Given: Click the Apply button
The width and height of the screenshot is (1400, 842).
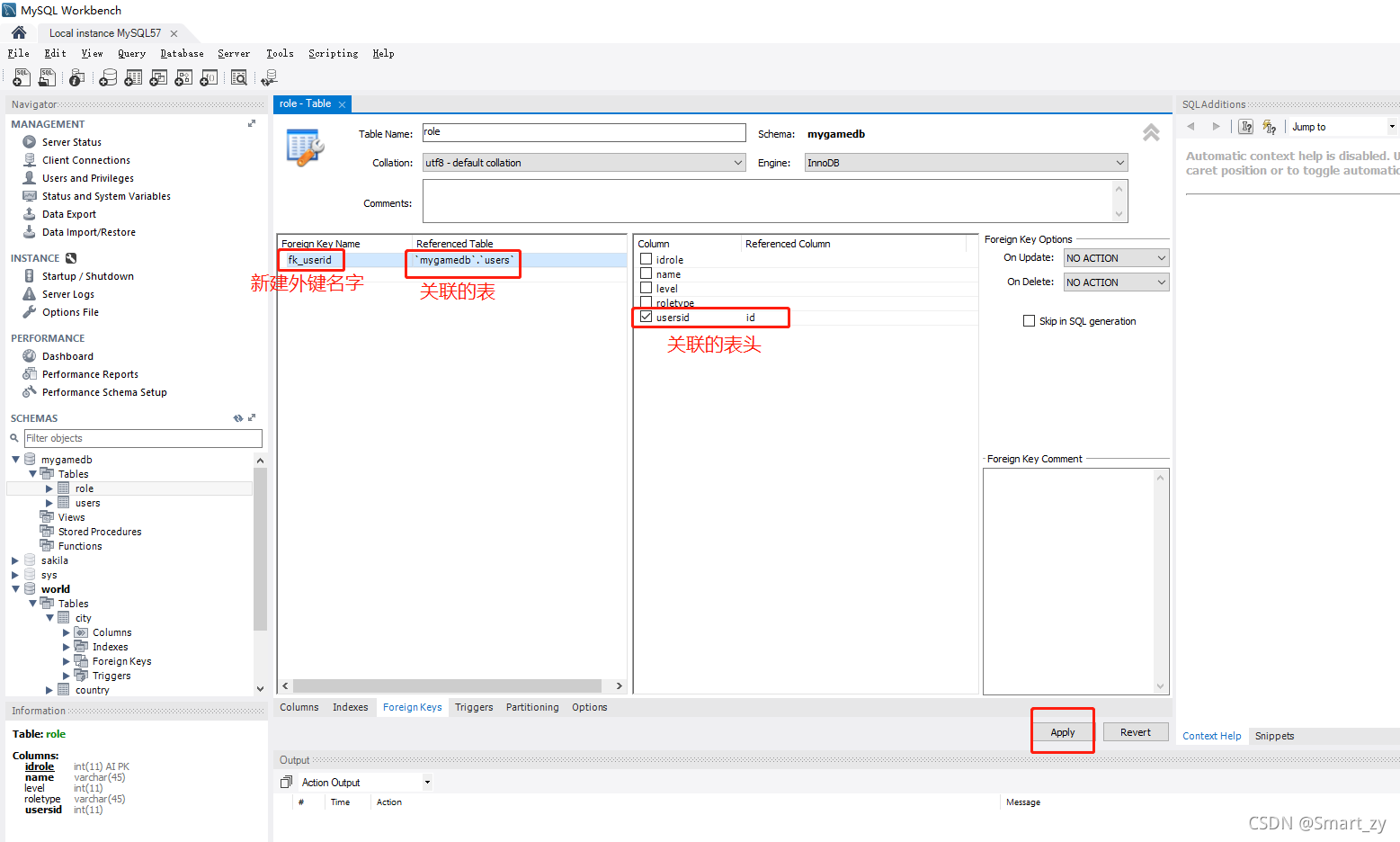Looking at the screenshot, I should point(1063,732).
